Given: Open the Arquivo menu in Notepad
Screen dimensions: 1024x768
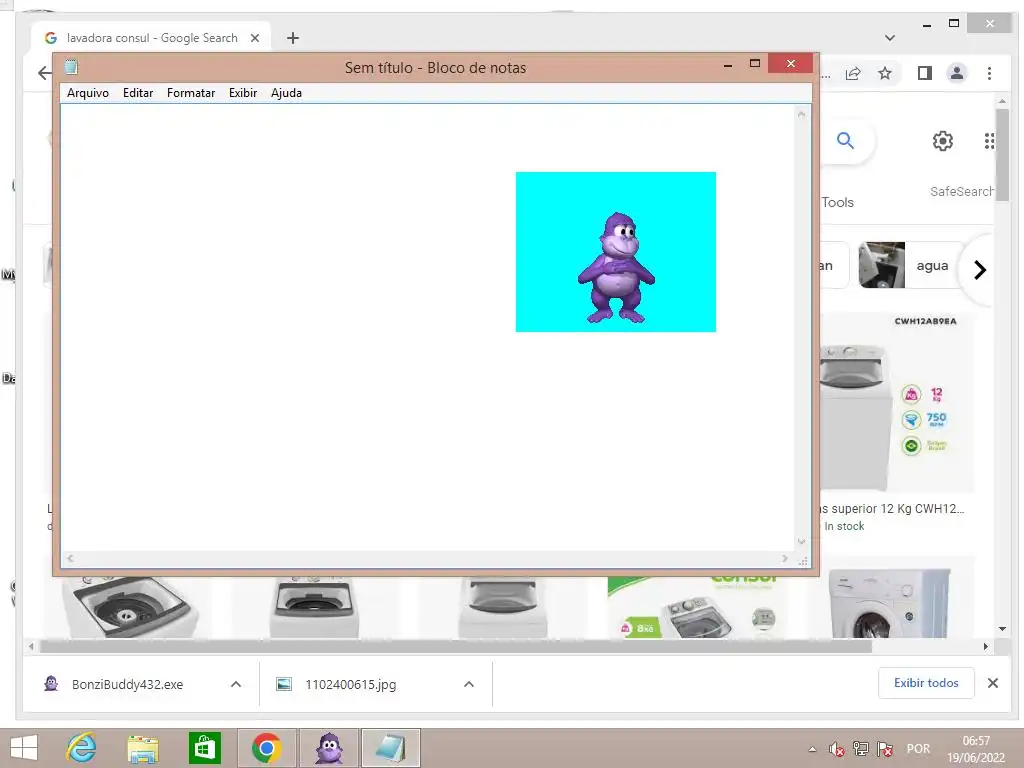Looking at the screenshot, I should [88, 93].
